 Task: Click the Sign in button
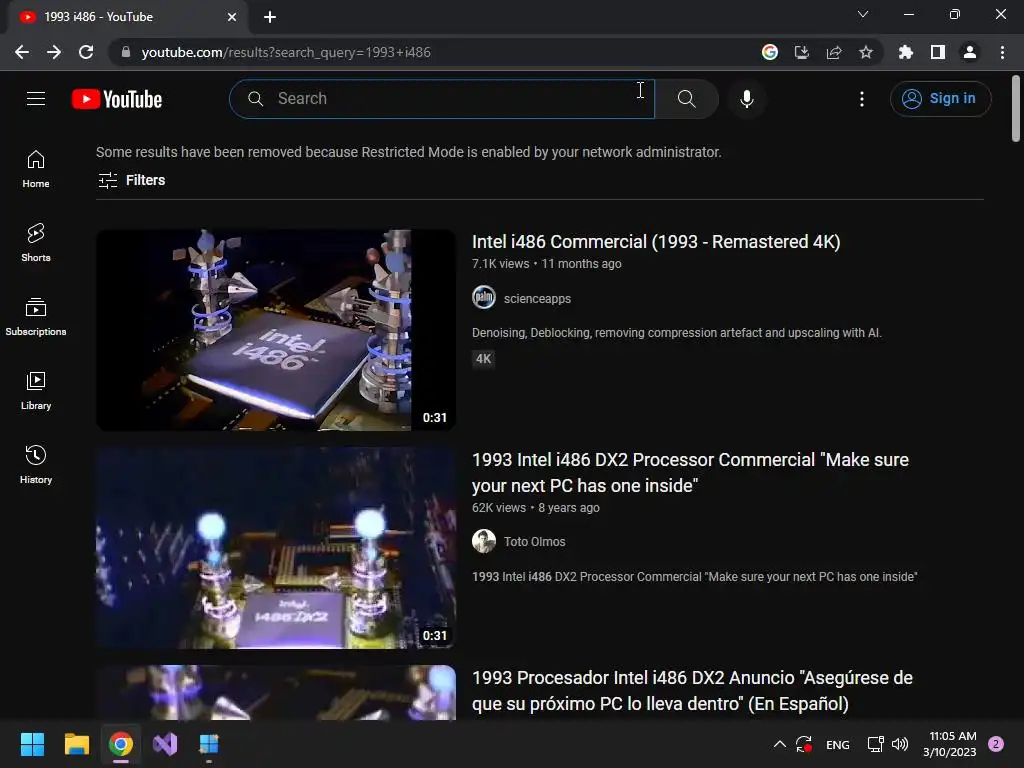point(940,99)
